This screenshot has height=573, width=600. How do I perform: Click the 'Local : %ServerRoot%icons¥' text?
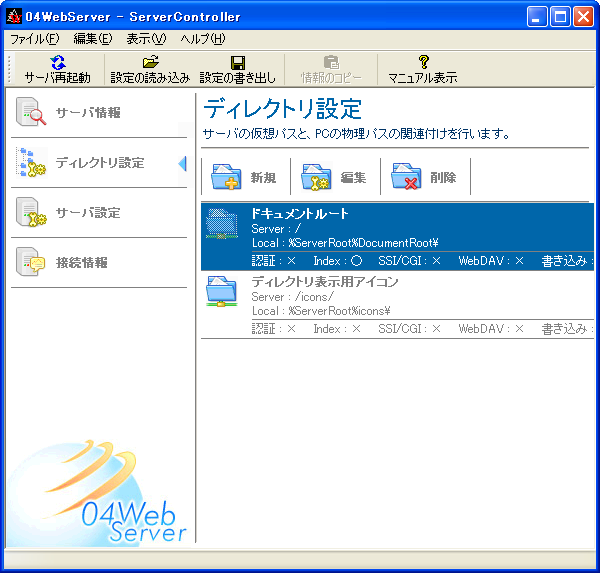click(x=321, y=311)
